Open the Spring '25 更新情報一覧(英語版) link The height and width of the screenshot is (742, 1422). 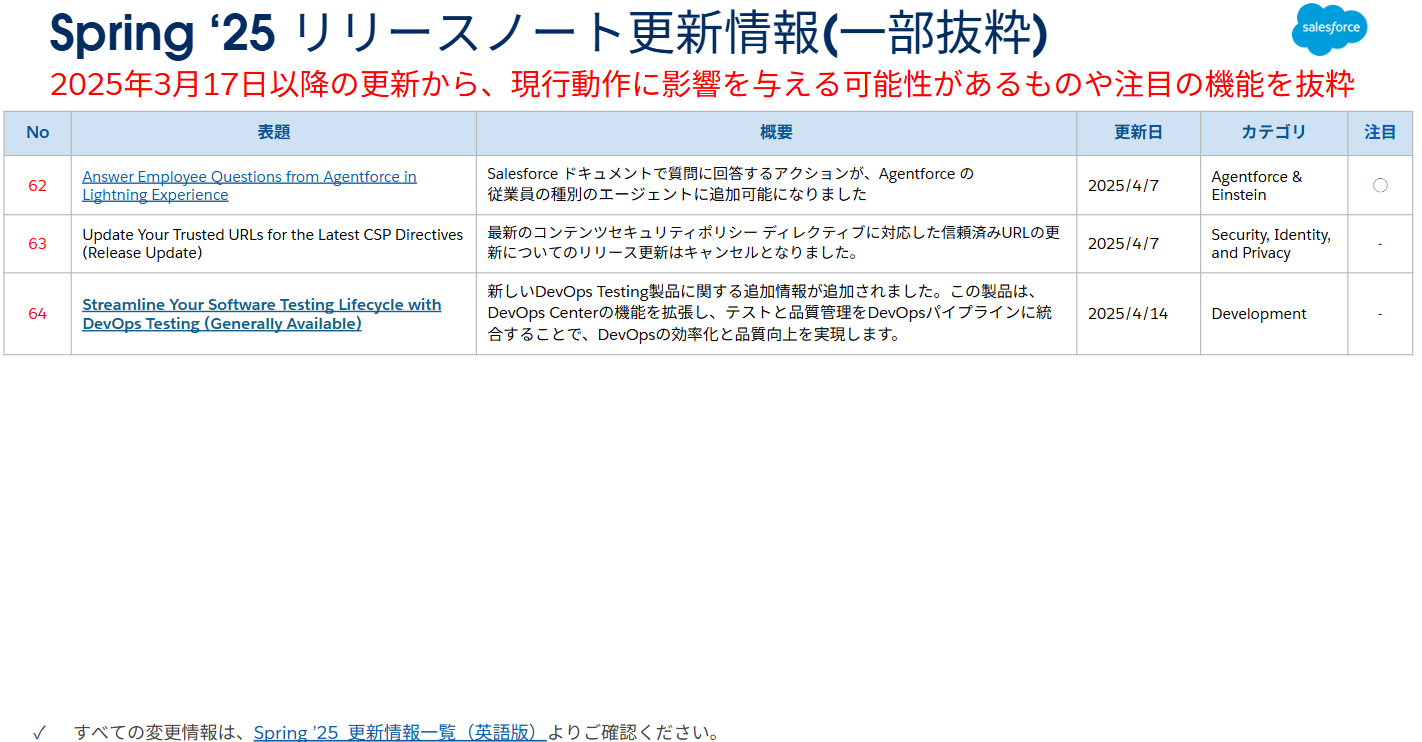coord(400,732)
